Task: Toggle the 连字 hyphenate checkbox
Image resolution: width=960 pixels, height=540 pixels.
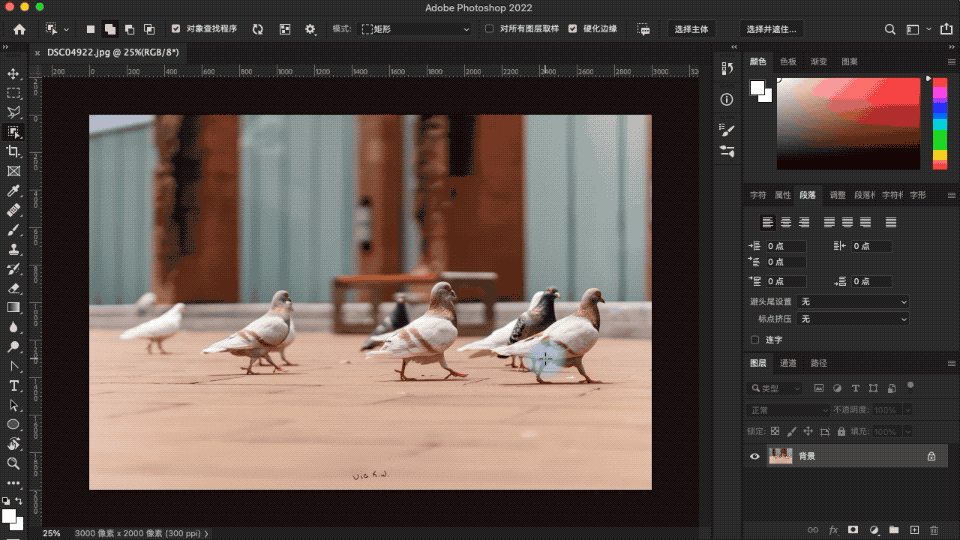Action: (755, 340)
